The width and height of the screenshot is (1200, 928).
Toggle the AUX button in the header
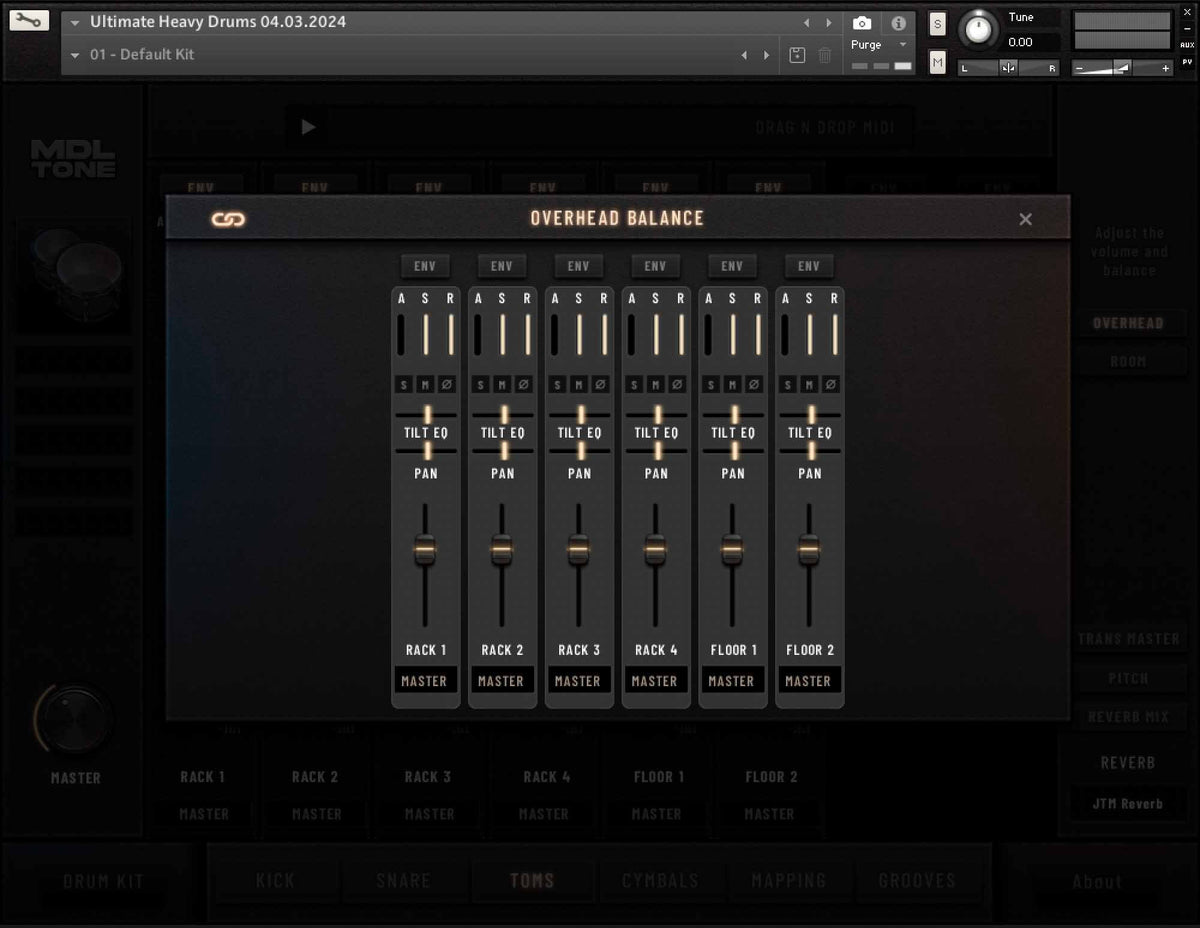pos(1187,45)
